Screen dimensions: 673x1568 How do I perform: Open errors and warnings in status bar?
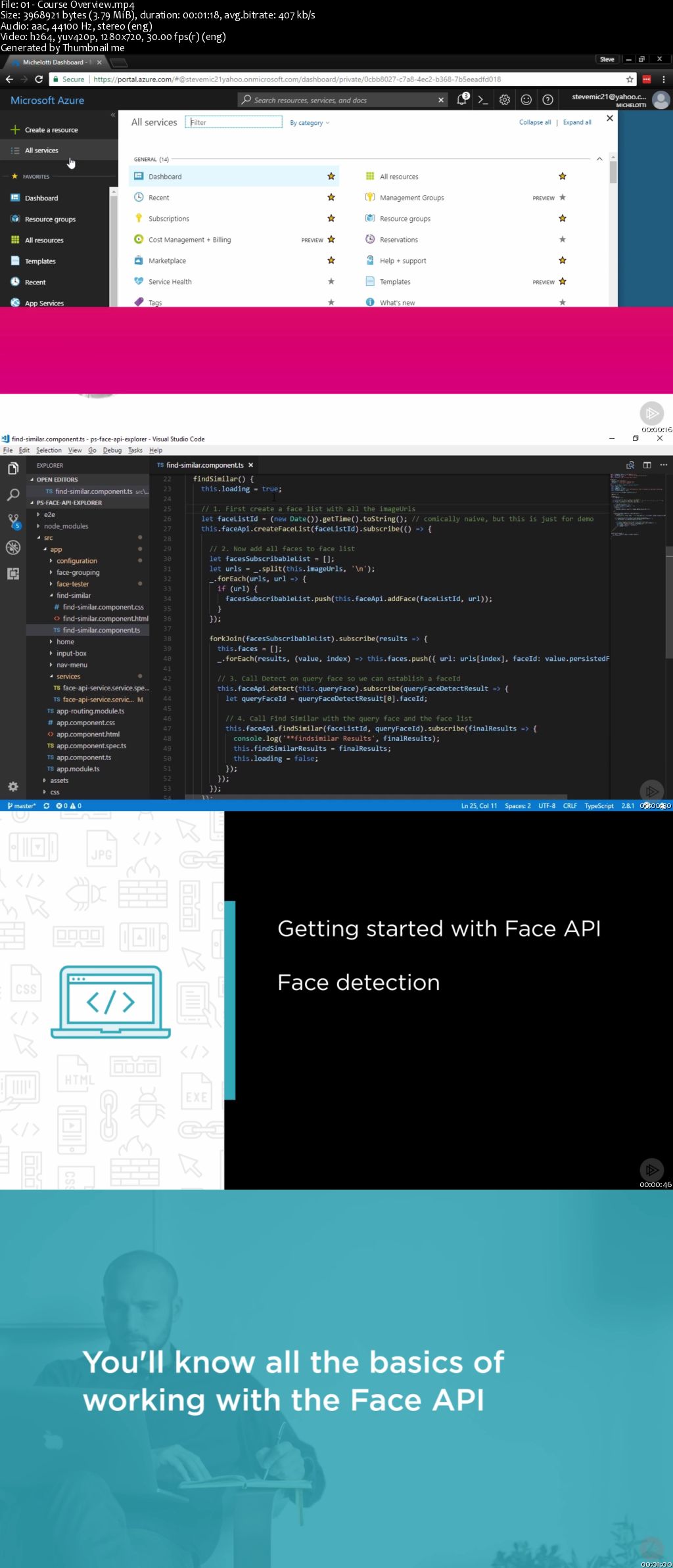69,805
